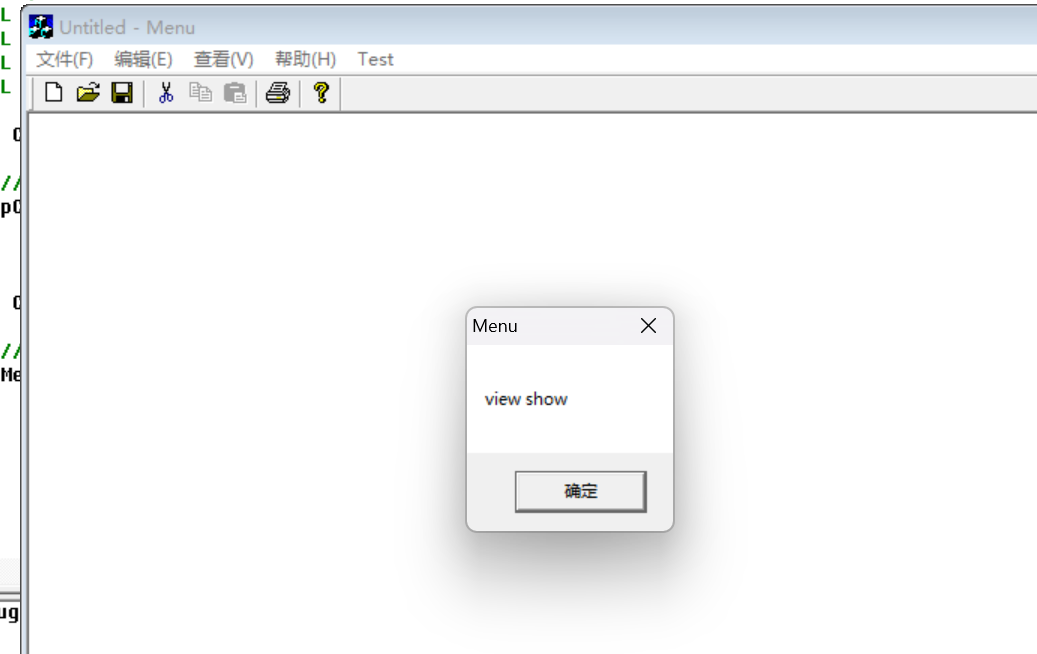Open the 查看(V) menu

click(x=224, y=60)
